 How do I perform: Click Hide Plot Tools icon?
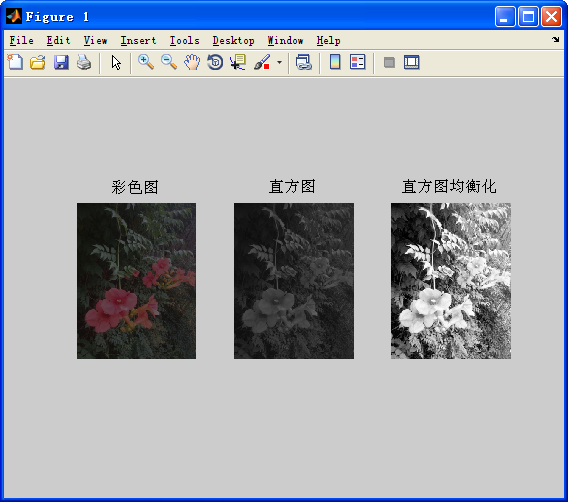[x=389, y=62]
